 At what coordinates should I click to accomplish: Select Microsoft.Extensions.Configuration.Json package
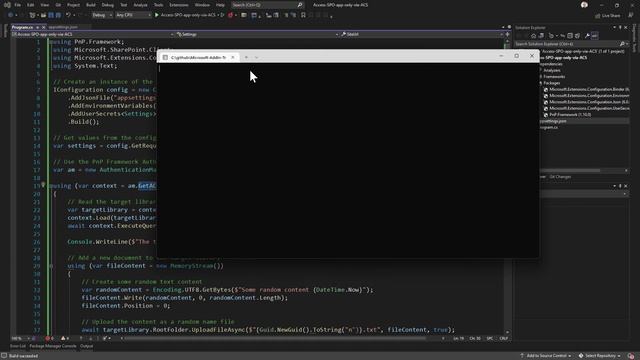(589, 102)
